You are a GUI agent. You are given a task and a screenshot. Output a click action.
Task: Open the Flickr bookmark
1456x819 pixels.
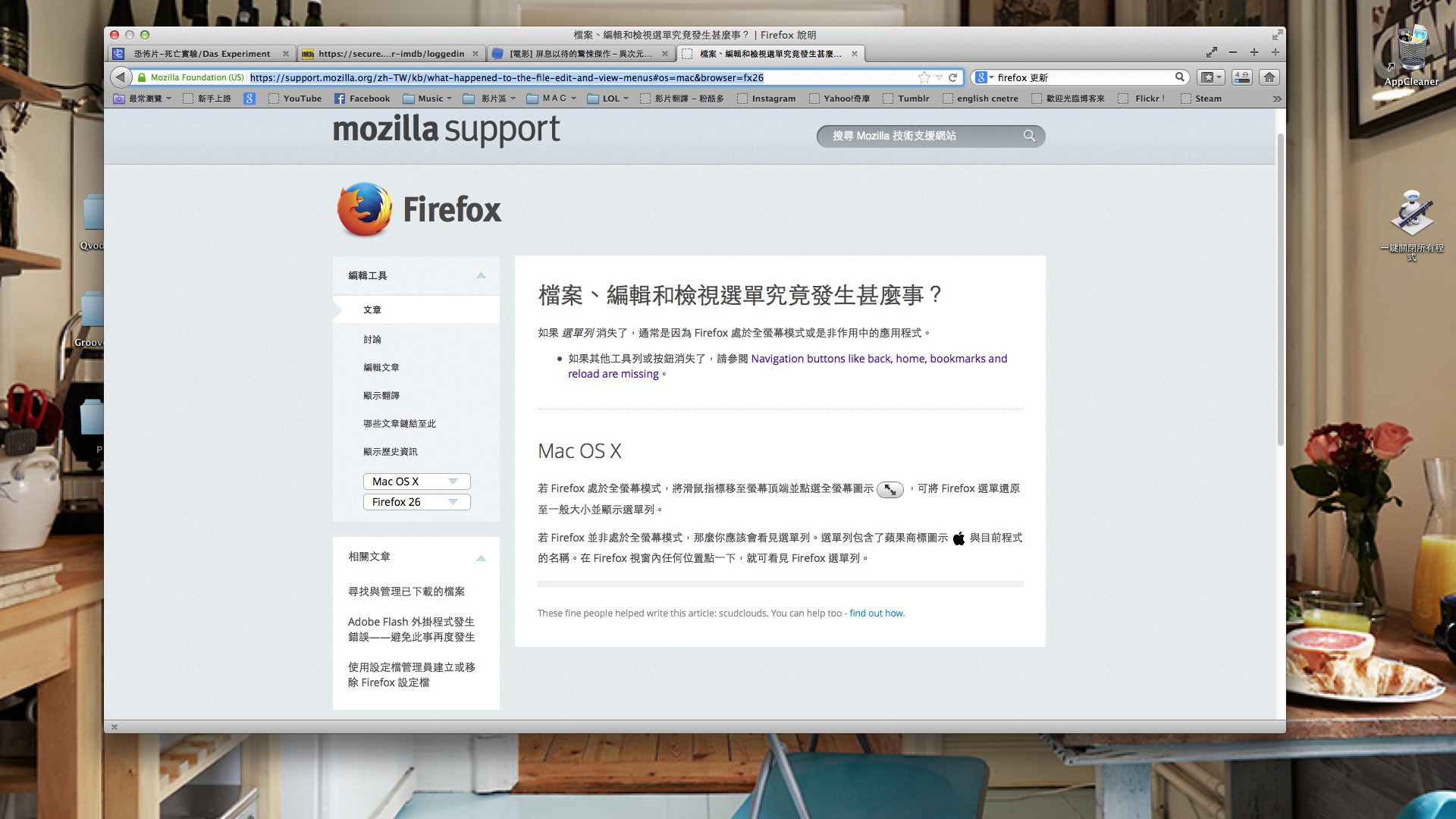1141,99
